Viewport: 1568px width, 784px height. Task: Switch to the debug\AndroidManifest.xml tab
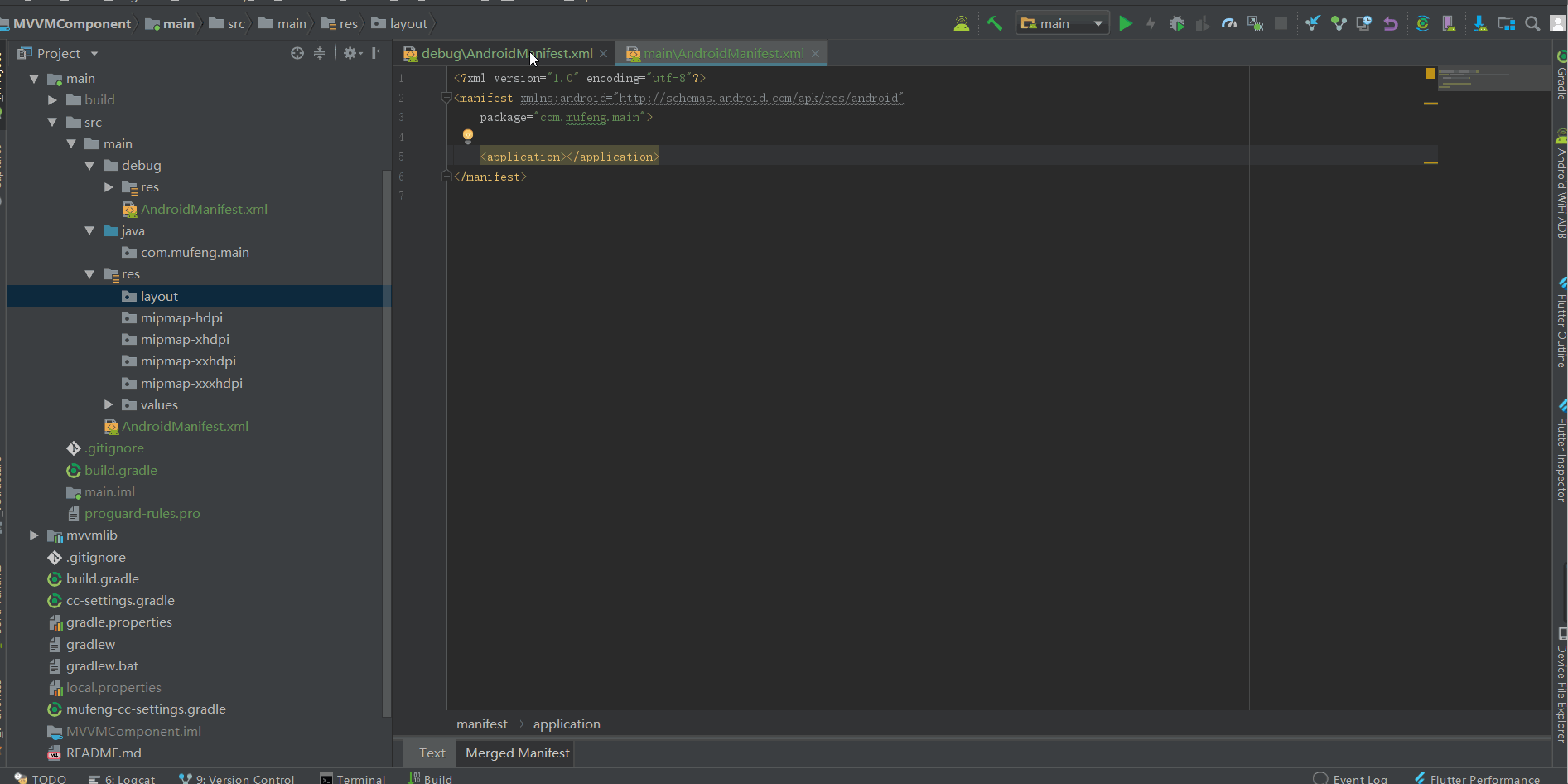506,54
